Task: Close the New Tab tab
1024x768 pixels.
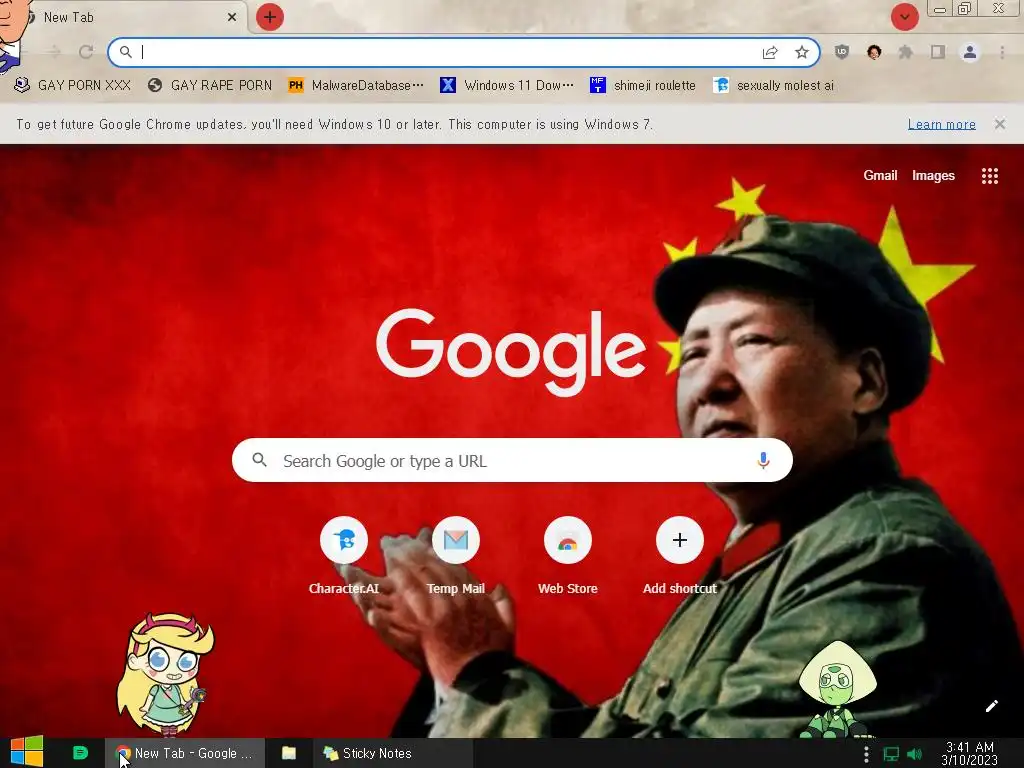Action: [232, 17]
